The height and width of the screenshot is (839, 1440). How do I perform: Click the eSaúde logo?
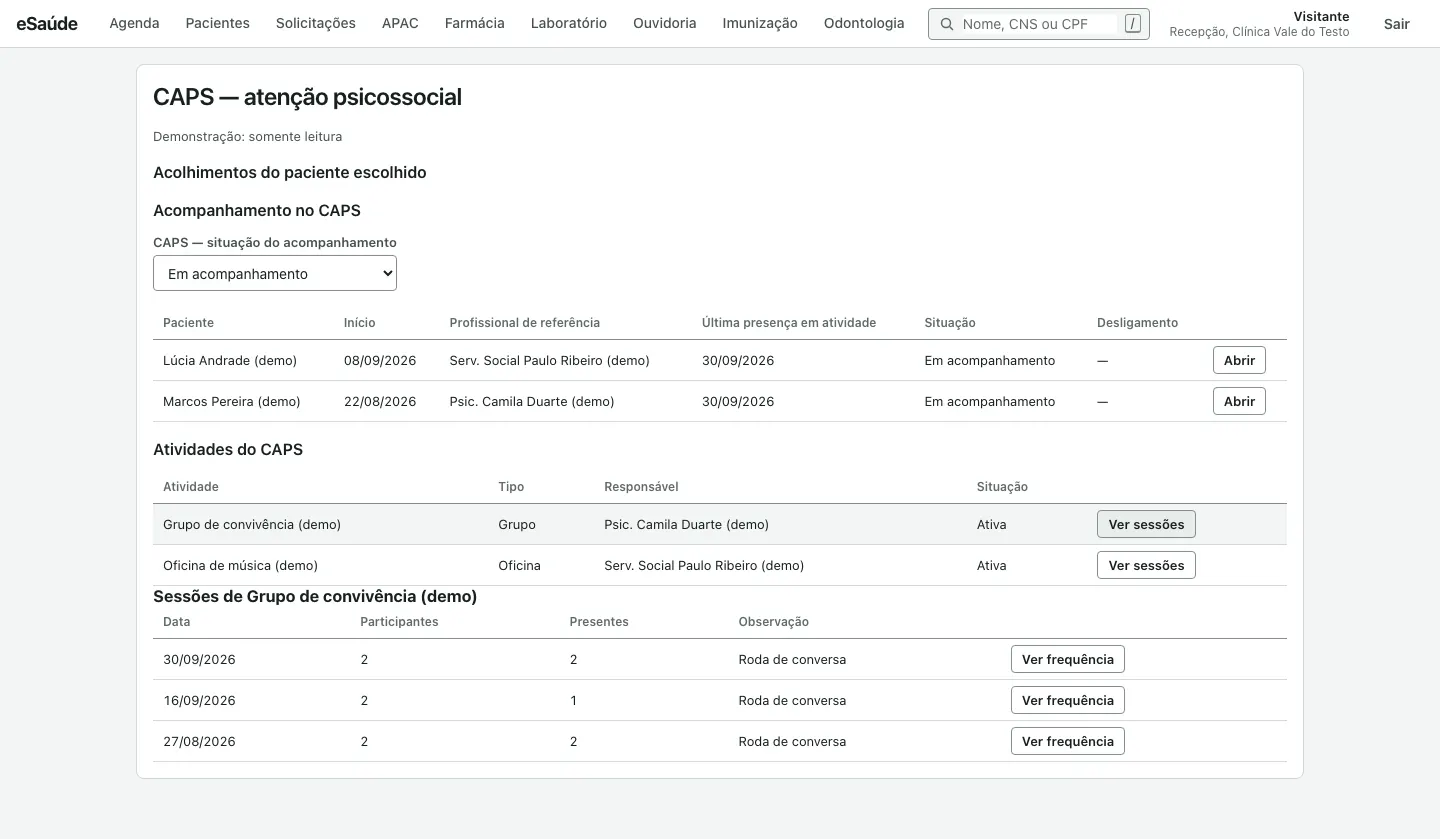(47, 23)
